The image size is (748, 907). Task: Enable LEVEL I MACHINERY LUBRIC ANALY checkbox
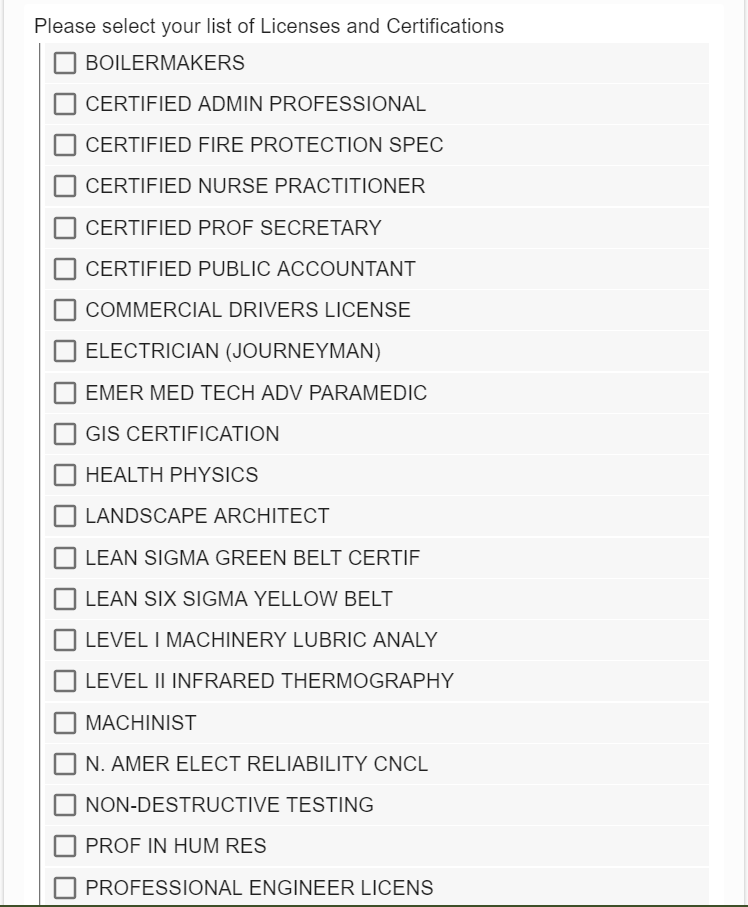pyautogui.click(x=65, y=641)
